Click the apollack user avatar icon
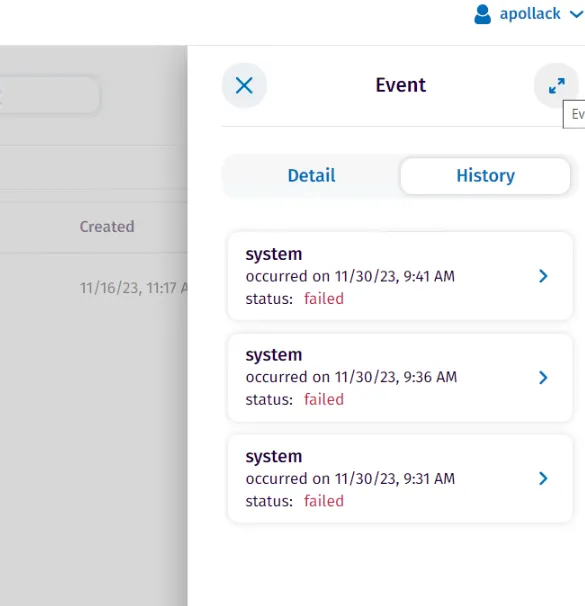 pyautogui.click(x=482, y=14)
